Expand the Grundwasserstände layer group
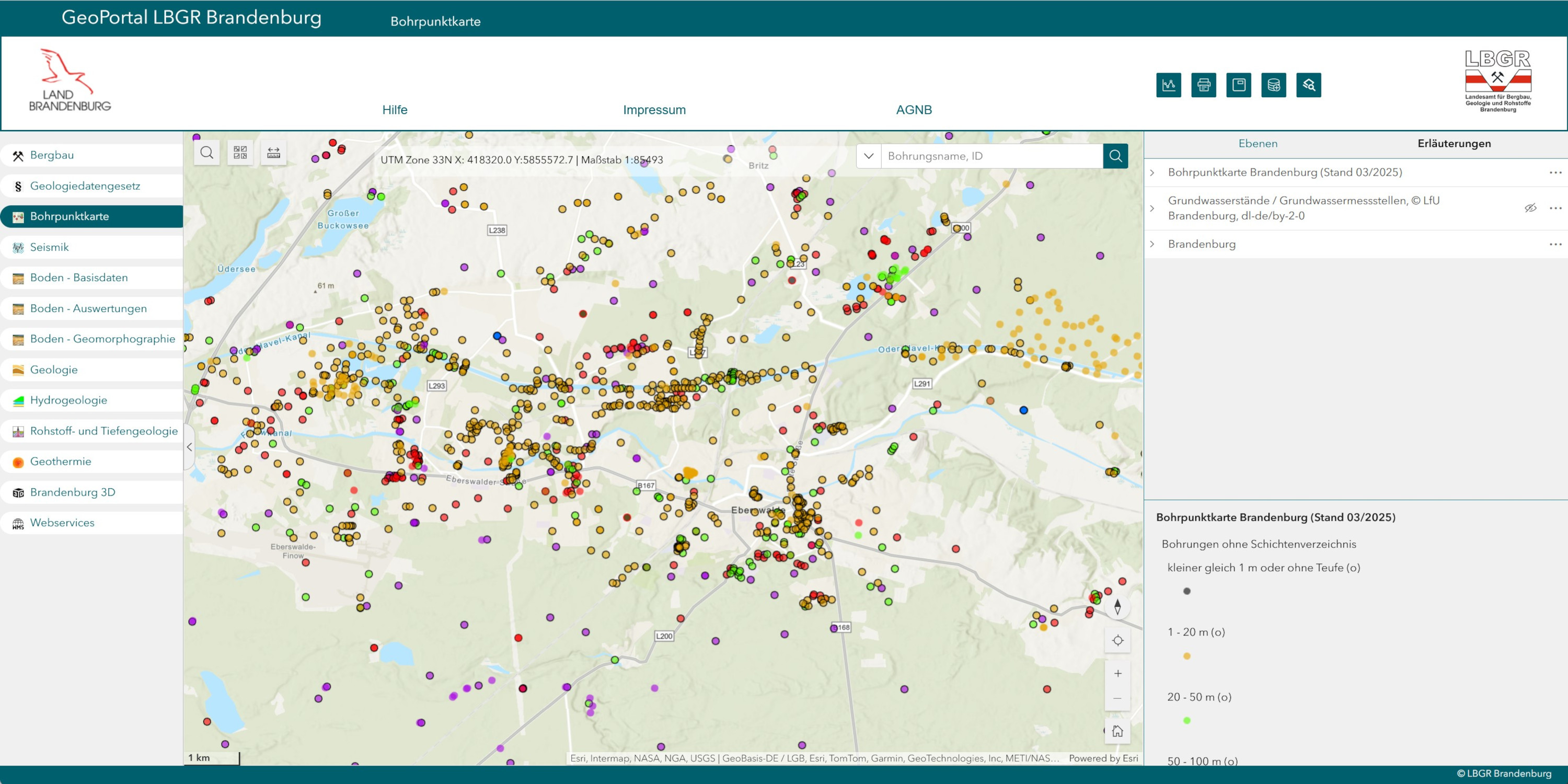Screen dimensions: 1568x784 (x=1152, y=208)
